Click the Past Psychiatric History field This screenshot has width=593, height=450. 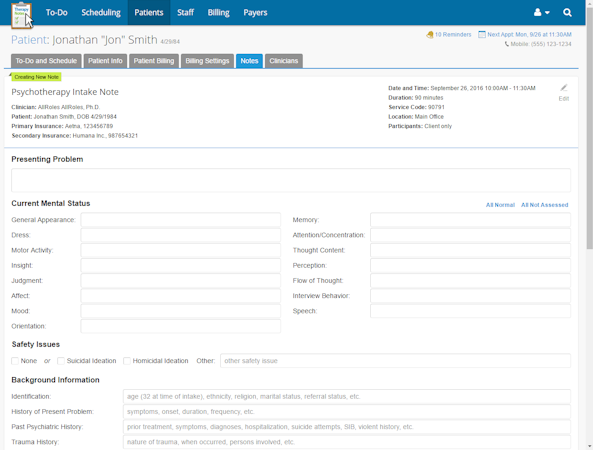click(x=347, y=427)
